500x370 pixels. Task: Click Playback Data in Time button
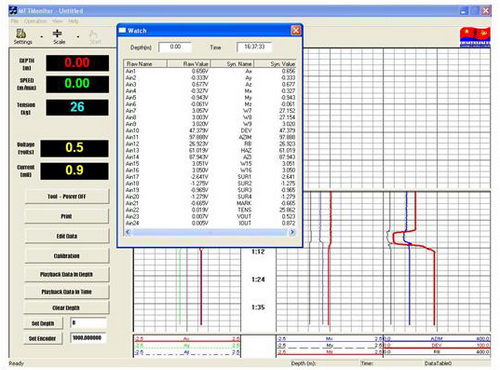tap(67, 292)
